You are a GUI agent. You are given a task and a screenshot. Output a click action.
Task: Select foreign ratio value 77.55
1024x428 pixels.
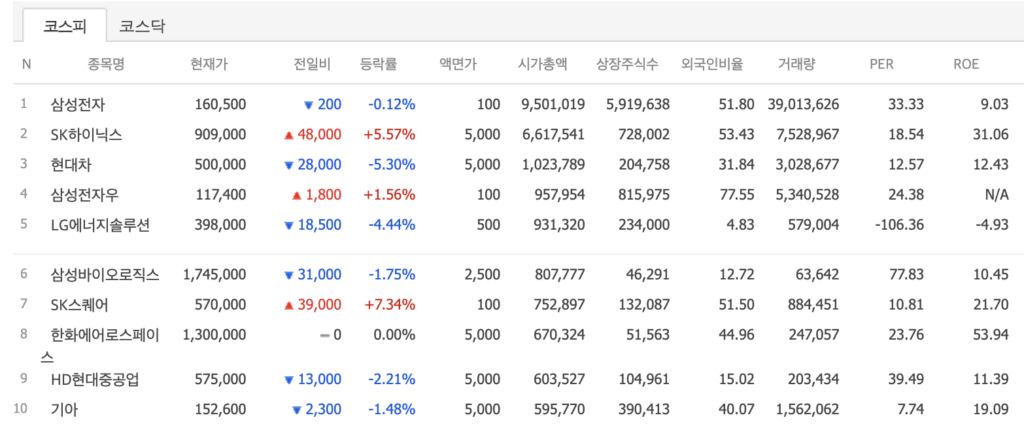coord(739,195)
